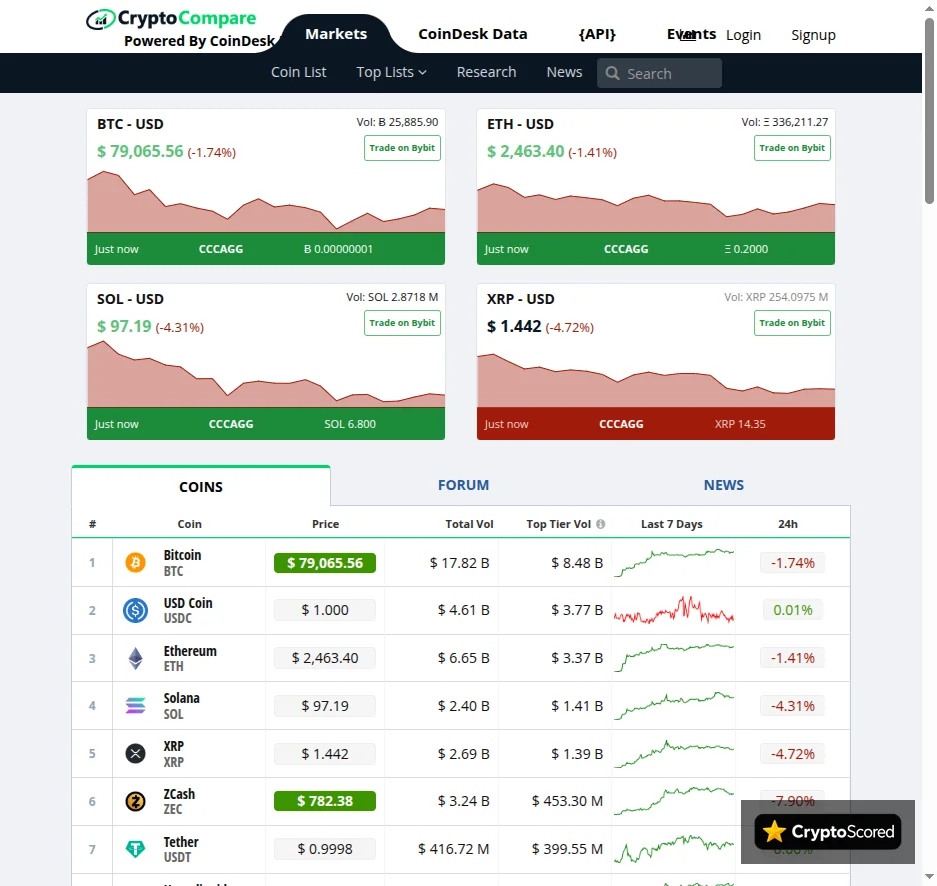The width and height of the screenshot is (937, 886).
Task: Click the Tether coin icon
Action: pyautogui.click(x=136, y=848)
